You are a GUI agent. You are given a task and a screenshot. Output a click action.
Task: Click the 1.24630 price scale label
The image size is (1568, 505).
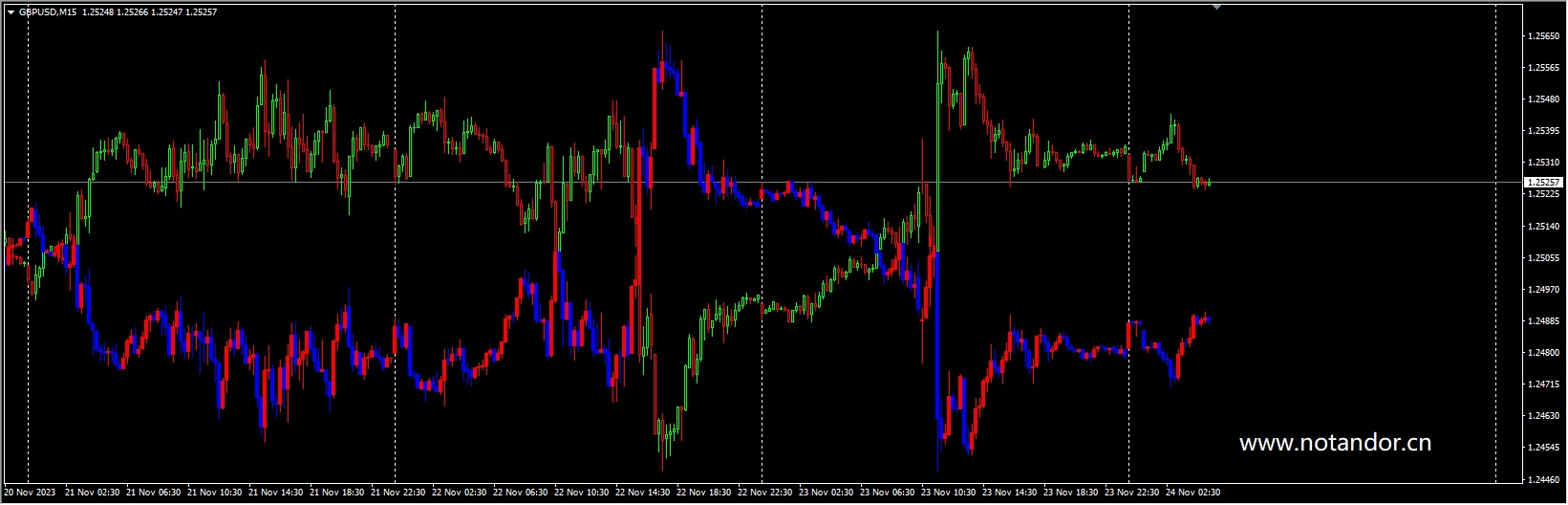tap(1545, 416)
